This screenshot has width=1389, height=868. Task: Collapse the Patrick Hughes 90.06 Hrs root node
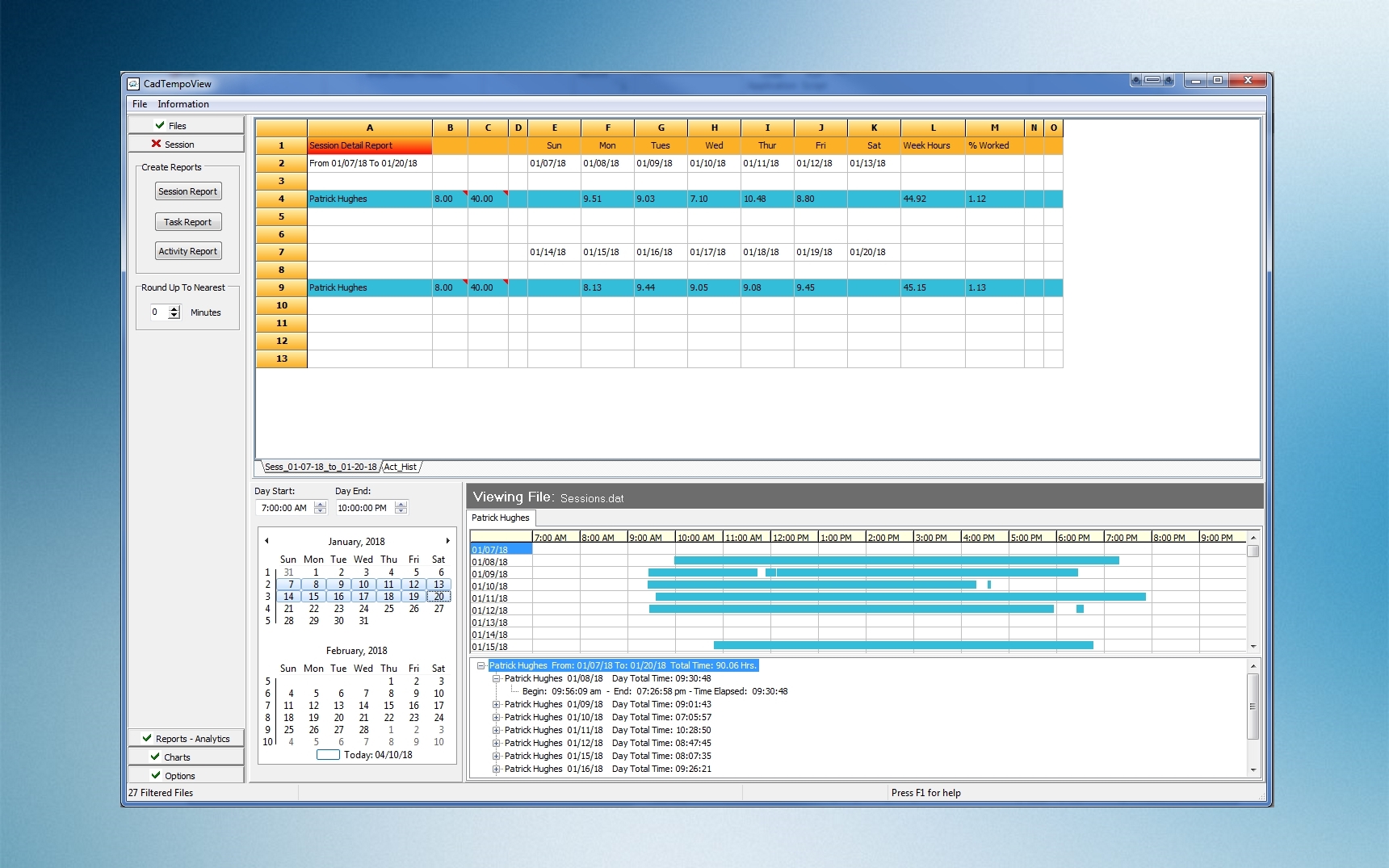click(481, 666)
